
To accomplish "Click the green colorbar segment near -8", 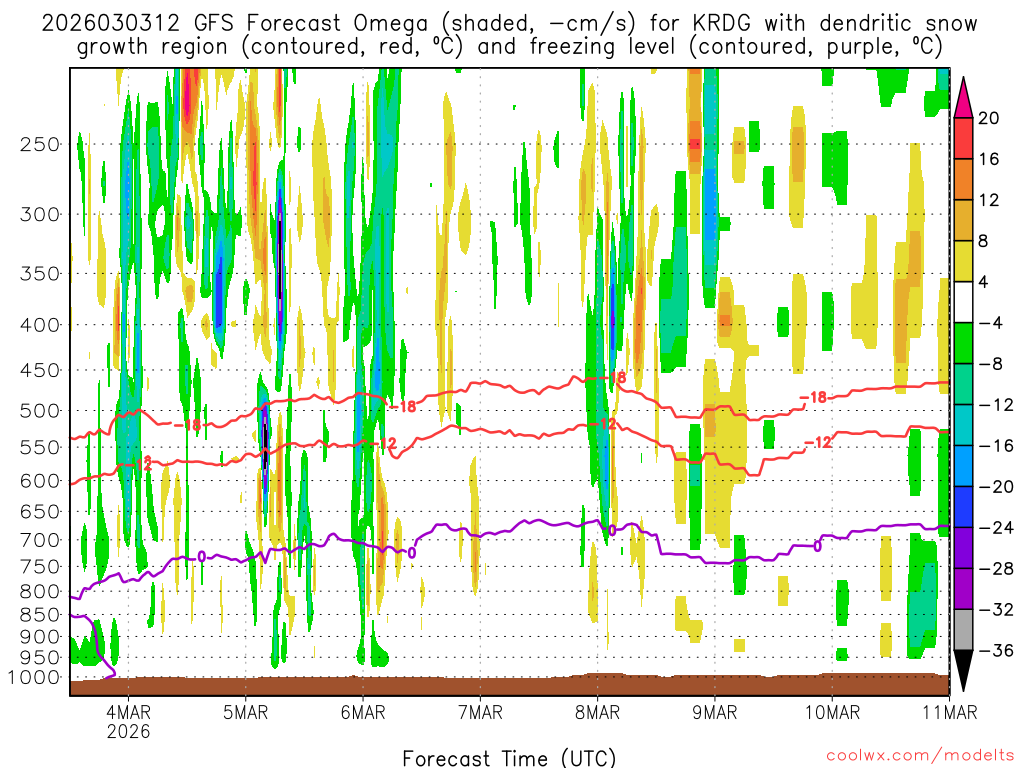I will (x=963, y=344).
